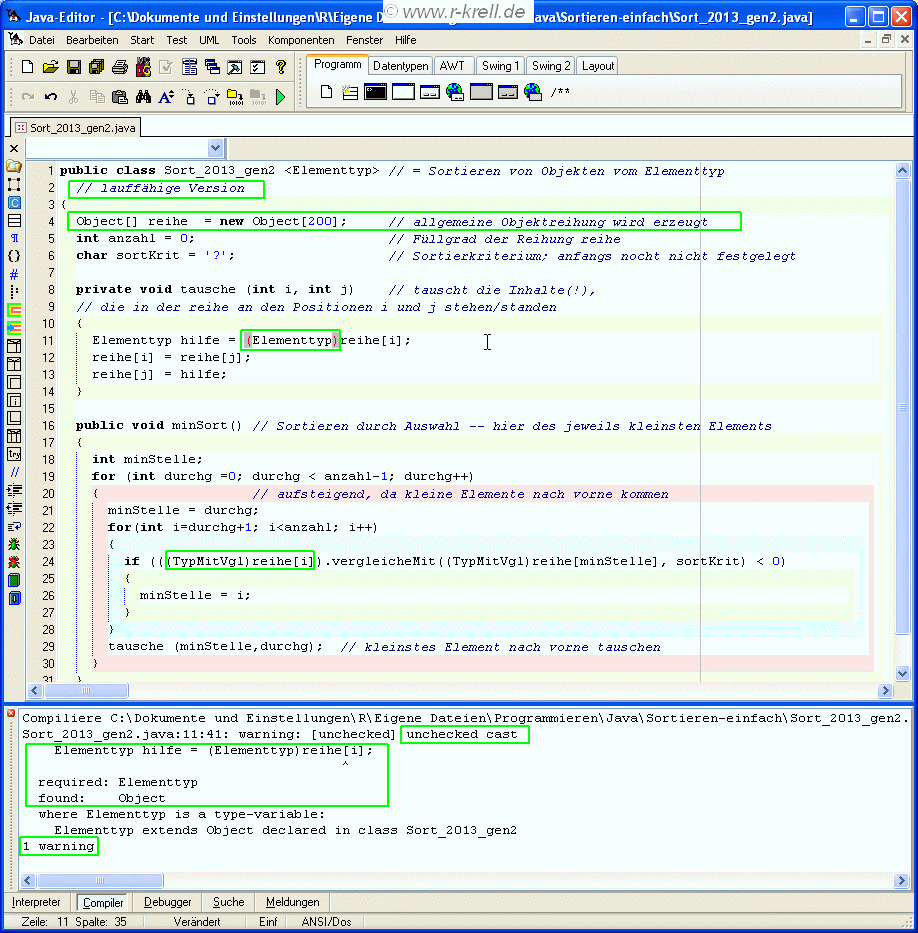Click the '1 warning' text in compiler output

pyautogui.click(x=59, y=846)
